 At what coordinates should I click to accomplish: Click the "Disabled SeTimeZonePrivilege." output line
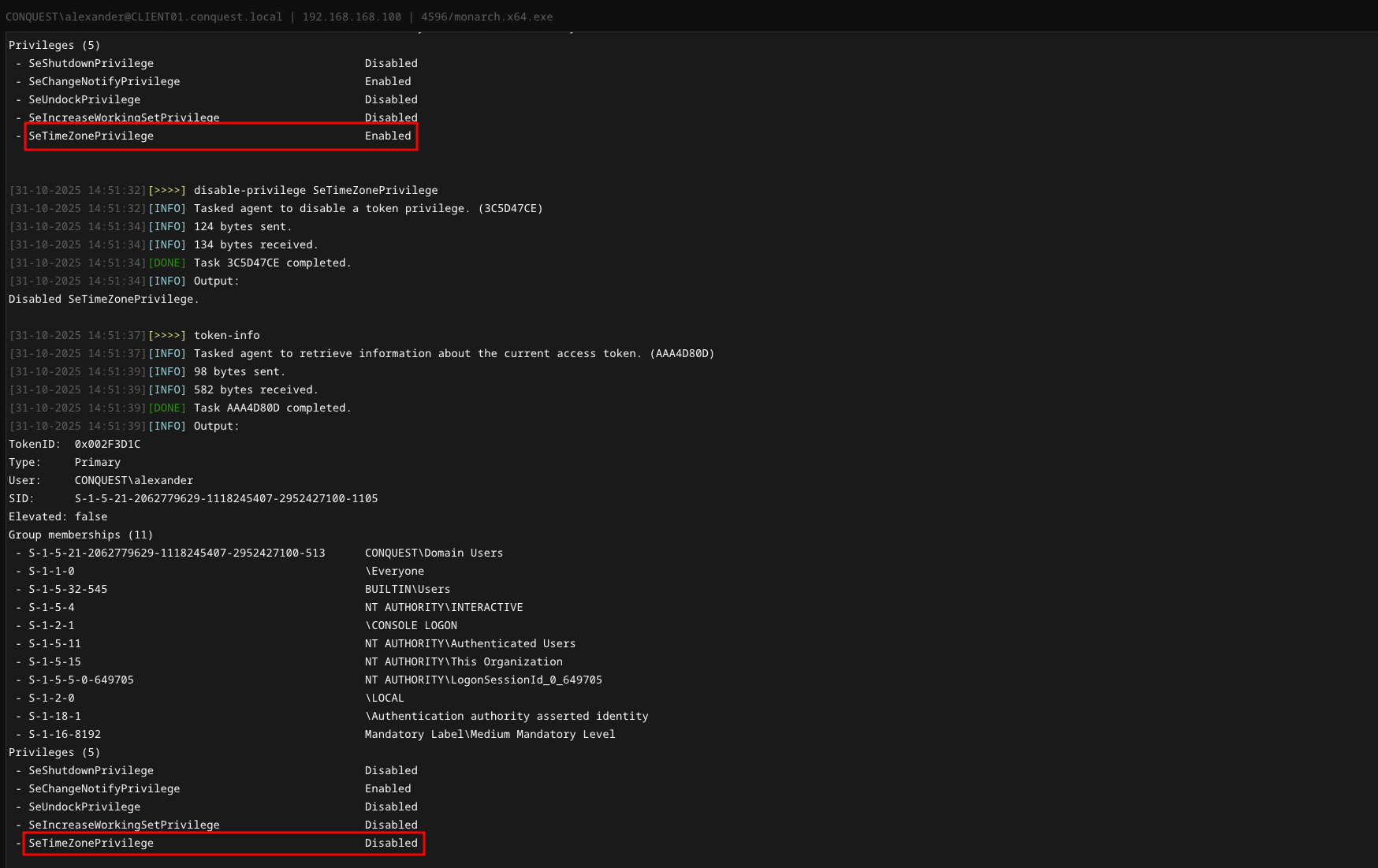coord(103,299)
